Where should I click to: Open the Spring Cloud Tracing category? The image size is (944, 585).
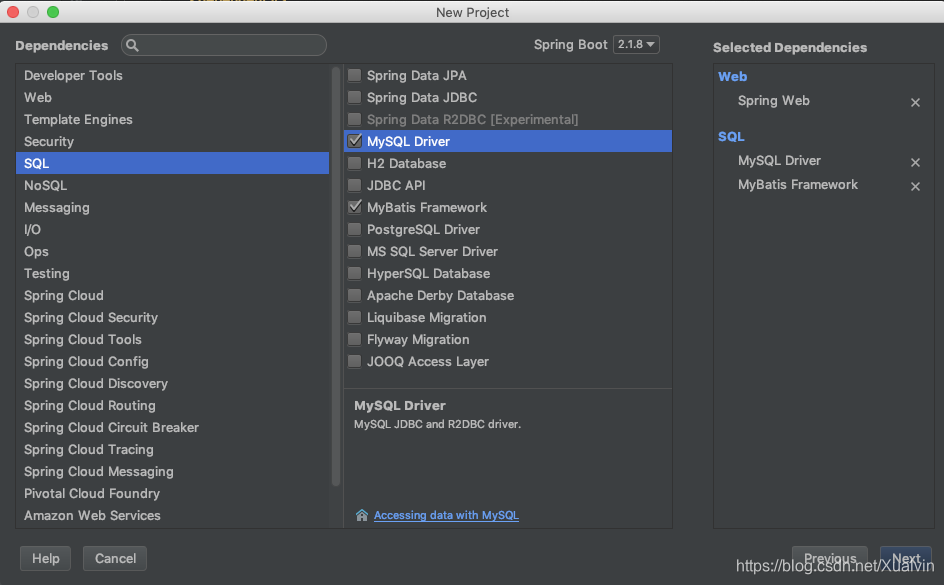pyautogui.click(x=172, y=450)
